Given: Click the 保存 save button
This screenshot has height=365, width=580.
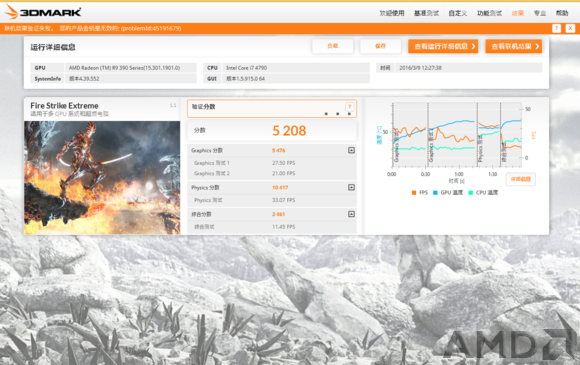Looking at the screenshot, I should click(x=380, y=46).
